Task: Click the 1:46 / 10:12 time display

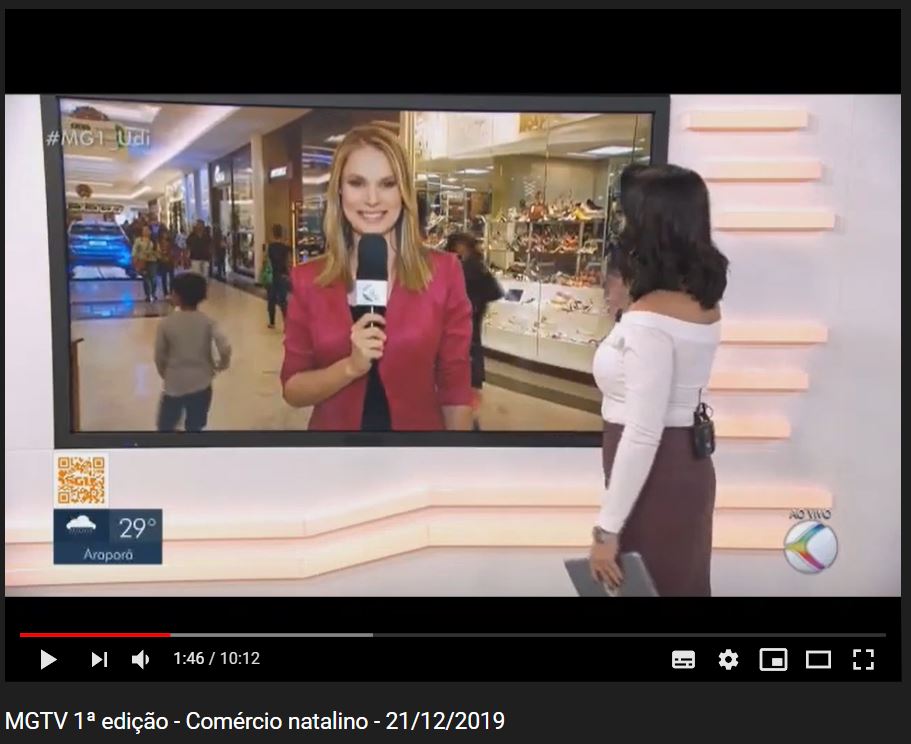Action: click(216, 659)
